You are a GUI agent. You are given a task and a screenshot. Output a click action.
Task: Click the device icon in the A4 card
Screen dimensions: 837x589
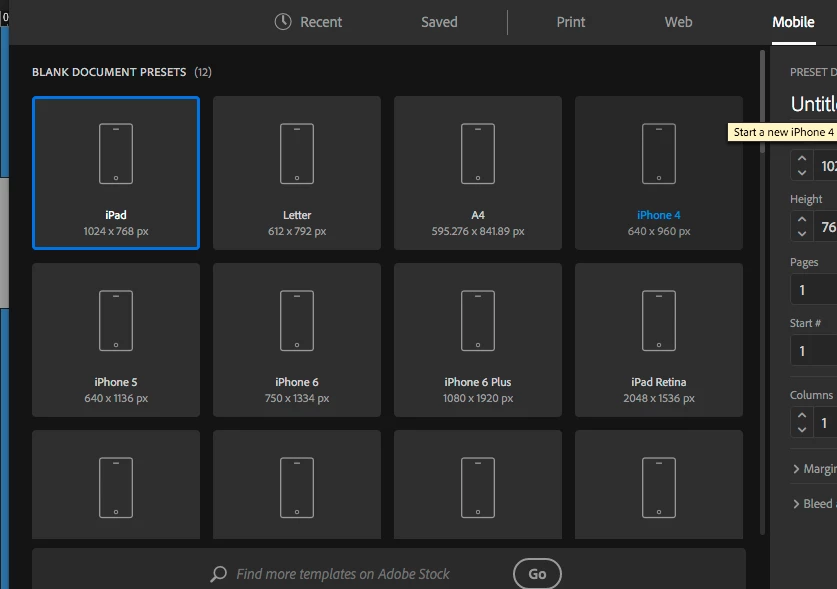click(478, 154)
